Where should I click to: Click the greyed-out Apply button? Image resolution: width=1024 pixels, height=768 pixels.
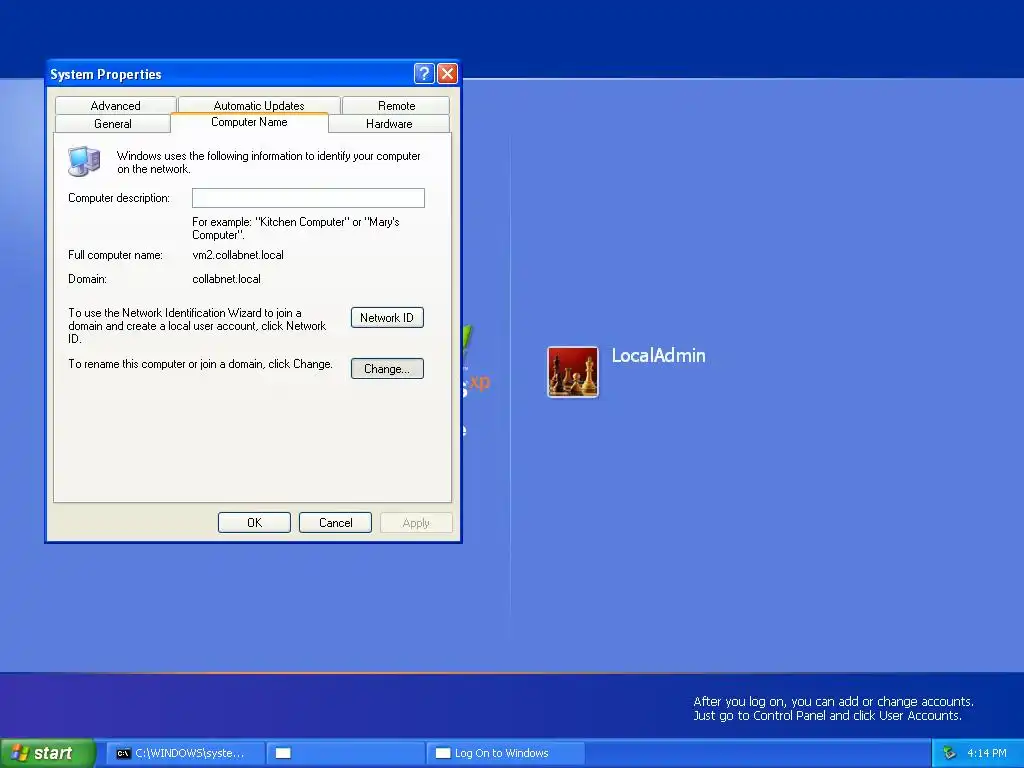click(x=416, y=522)
